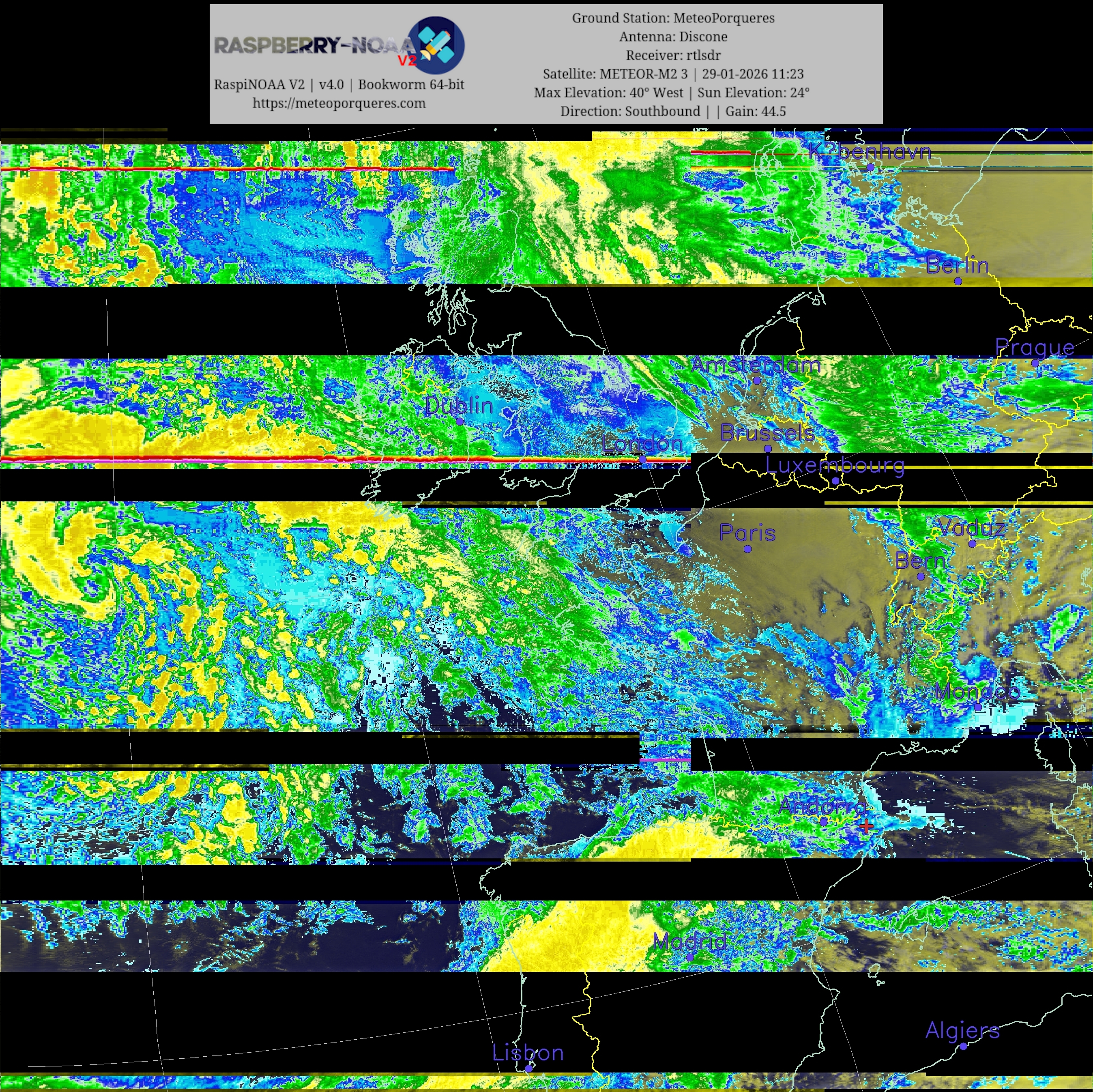Click the RASPBERRY-NOAA V2 logo text

(315, 46)
